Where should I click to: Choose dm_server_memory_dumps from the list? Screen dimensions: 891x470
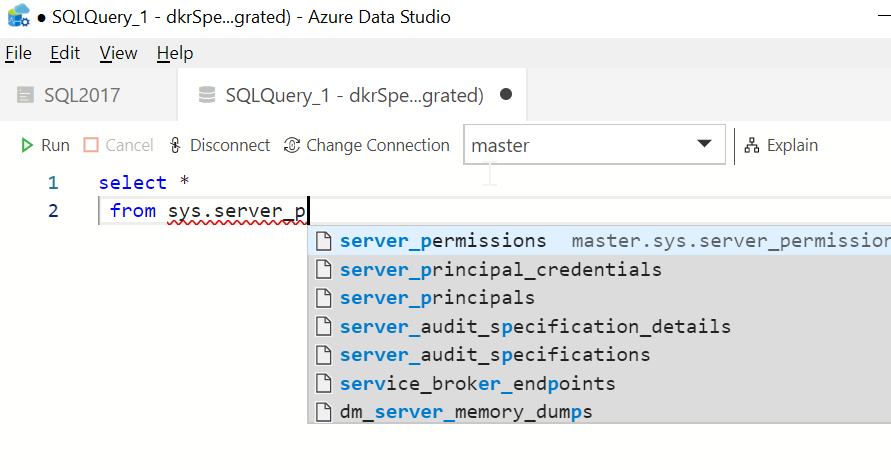coord(466,412)
